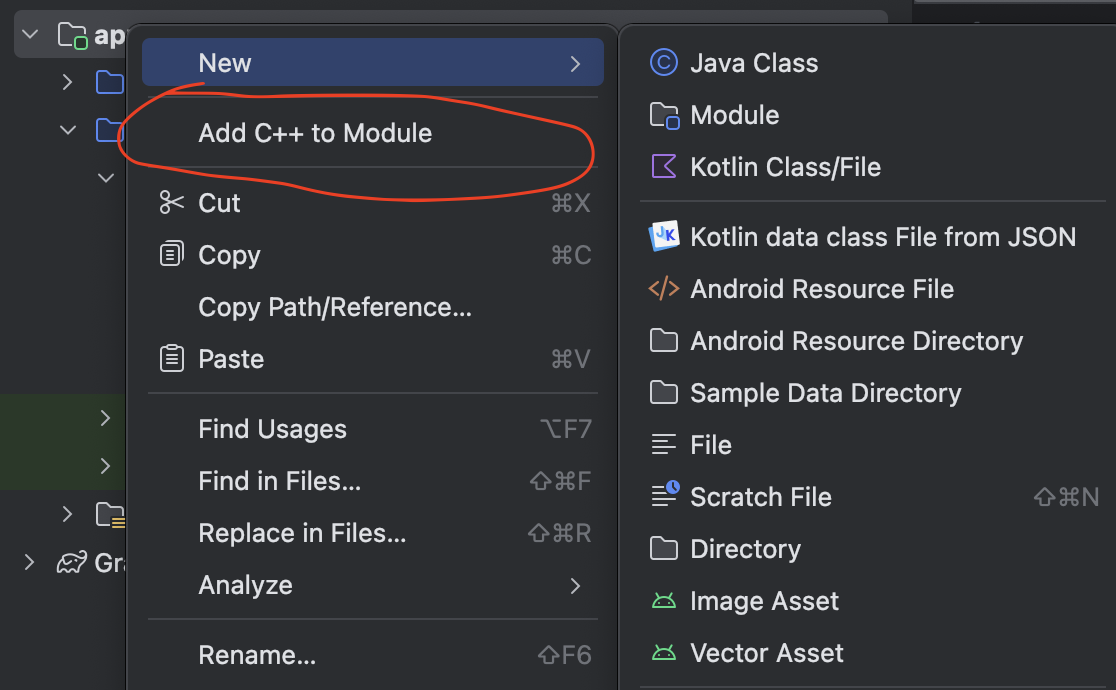Click the Android Resource File icon
Screen dimensions: 1116x690
664,289
